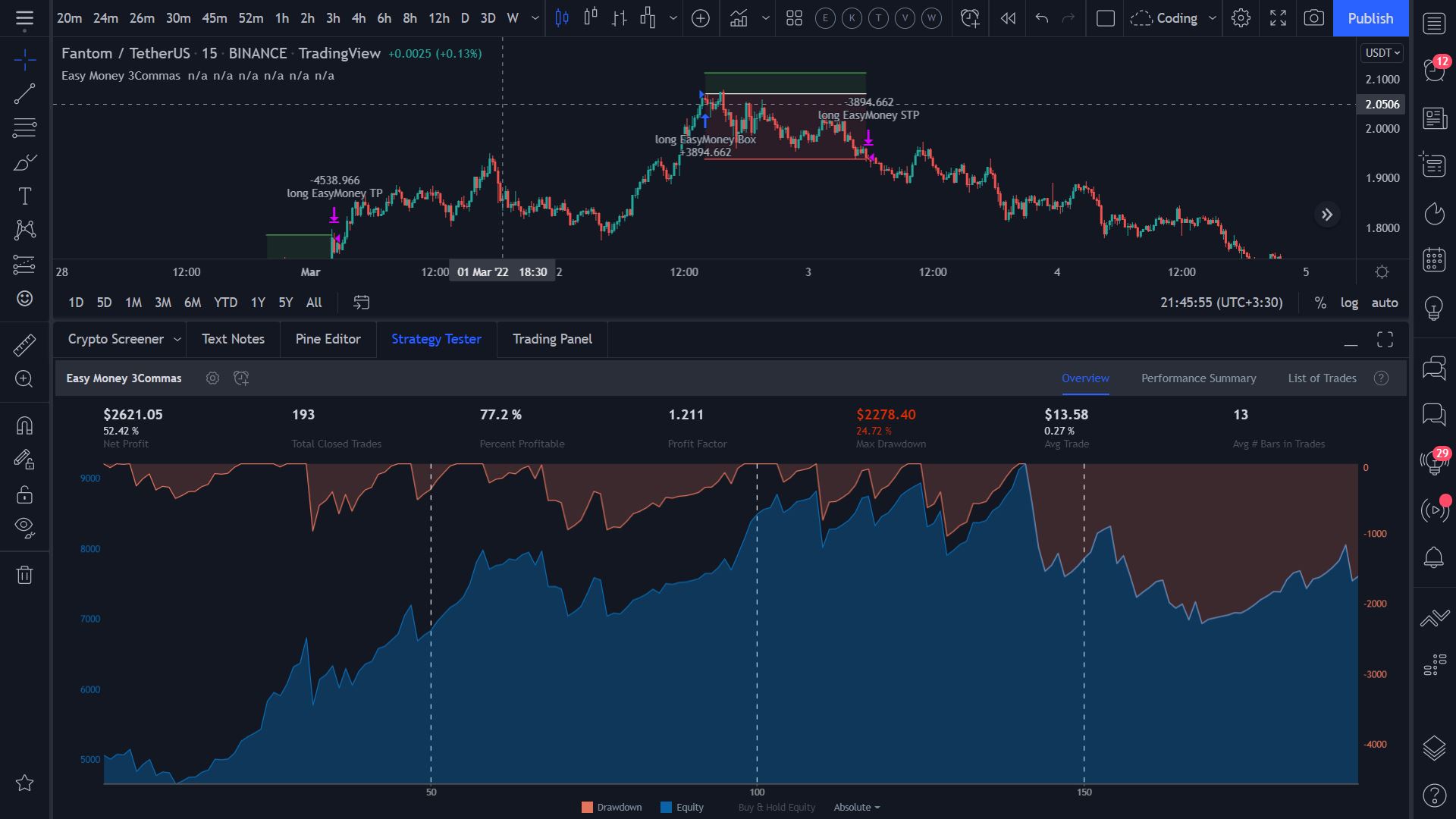Toggle auto scale

1385,303
